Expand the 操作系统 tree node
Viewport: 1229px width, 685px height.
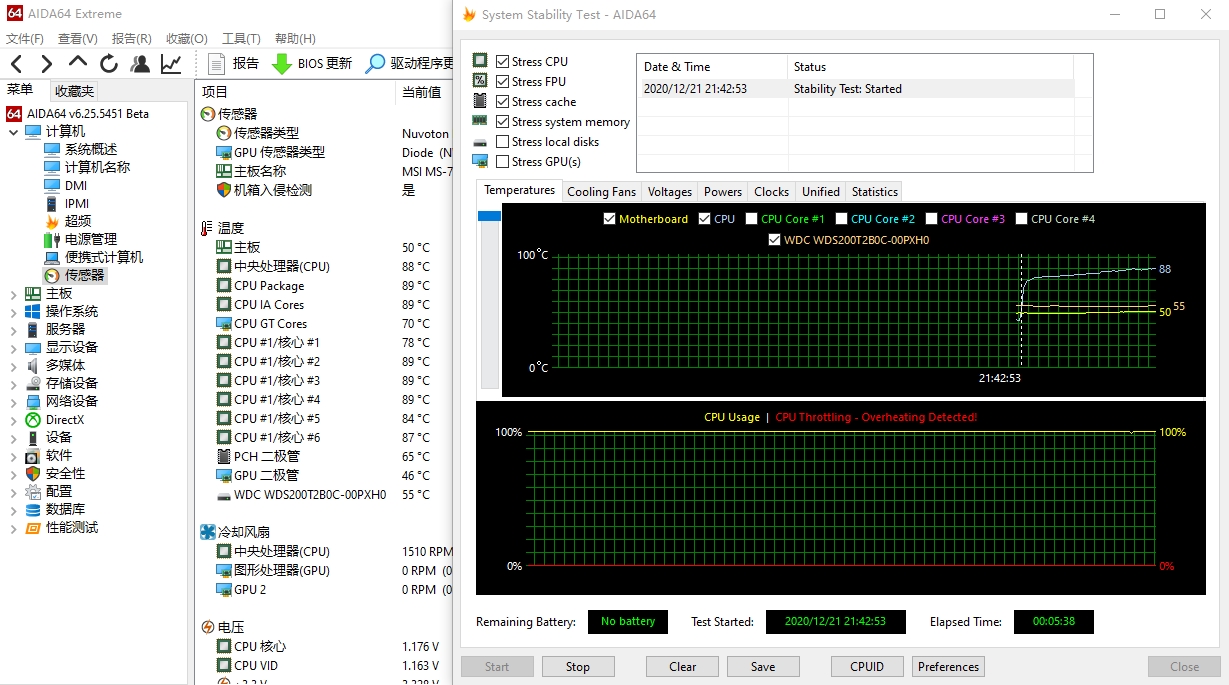pyautogui.click(x=13, y=311)
